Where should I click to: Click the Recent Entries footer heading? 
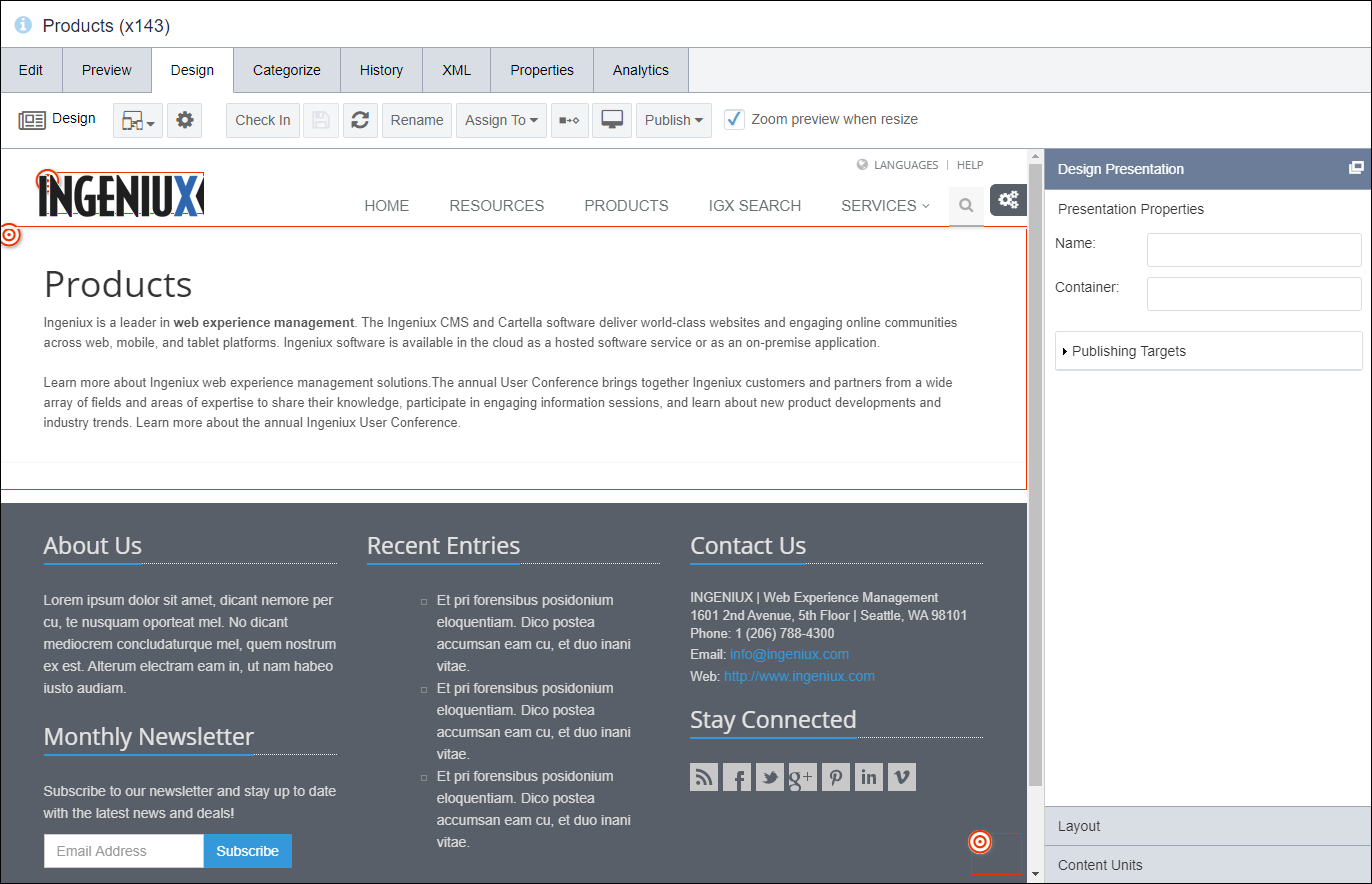click(443, 546)
